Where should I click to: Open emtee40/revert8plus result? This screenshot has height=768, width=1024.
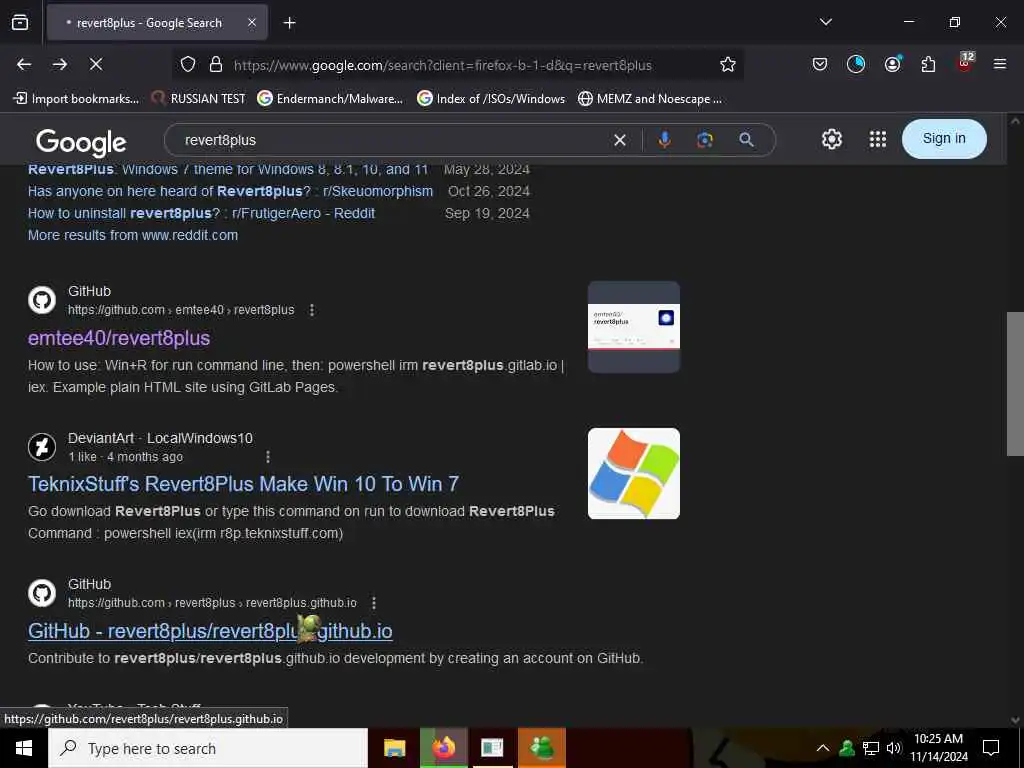click(119, 338)
